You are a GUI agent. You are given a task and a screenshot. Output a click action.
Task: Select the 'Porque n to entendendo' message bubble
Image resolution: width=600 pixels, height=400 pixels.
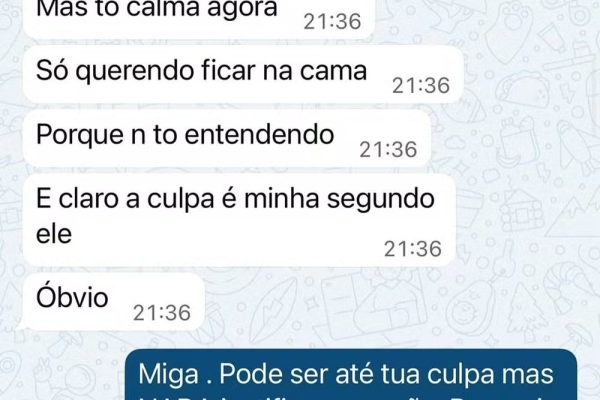227,139
